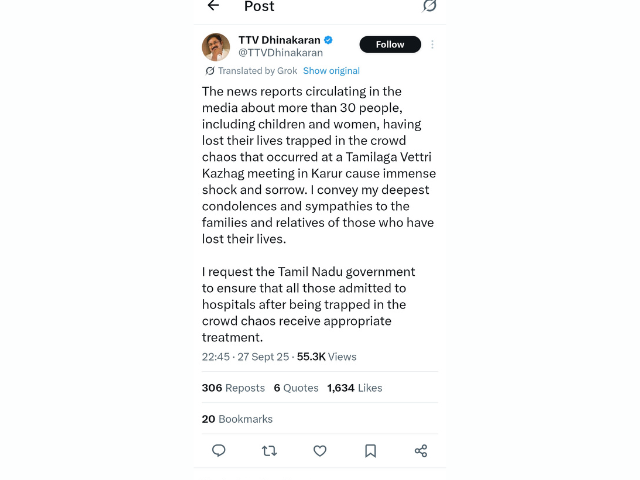This screenshot has height=480, width=640.
Task: Open the three-dot more options menu
Action: pos(432,45)
